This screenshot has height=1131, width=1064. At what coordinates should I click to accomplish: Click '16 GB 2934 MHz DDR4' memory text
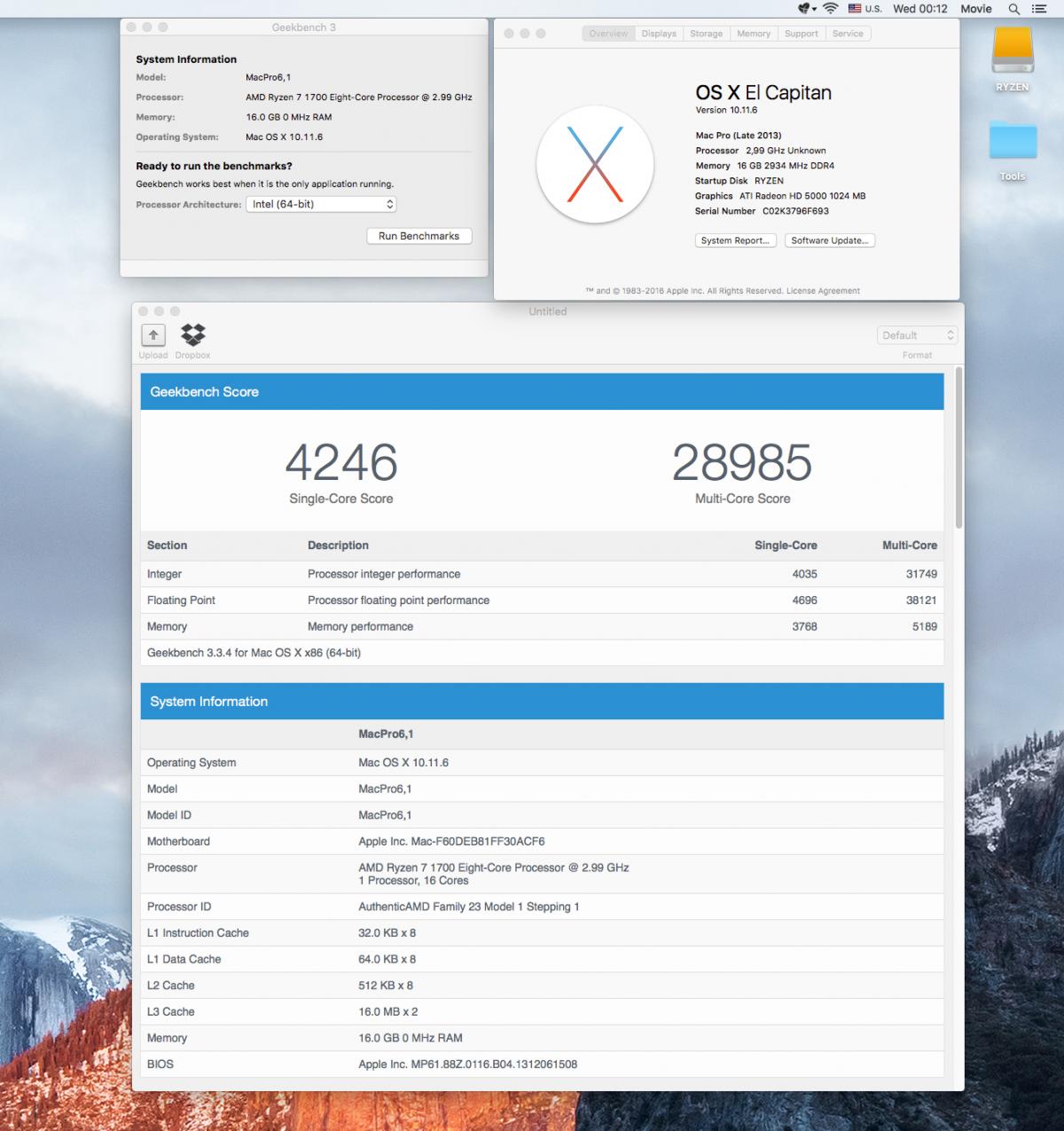786,166
